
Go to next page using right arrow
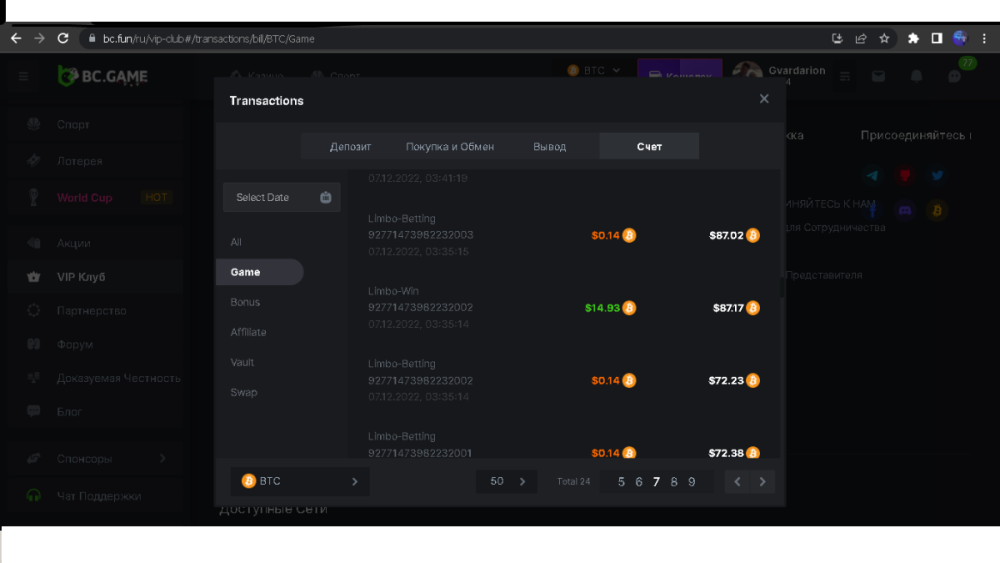[763, 482]
